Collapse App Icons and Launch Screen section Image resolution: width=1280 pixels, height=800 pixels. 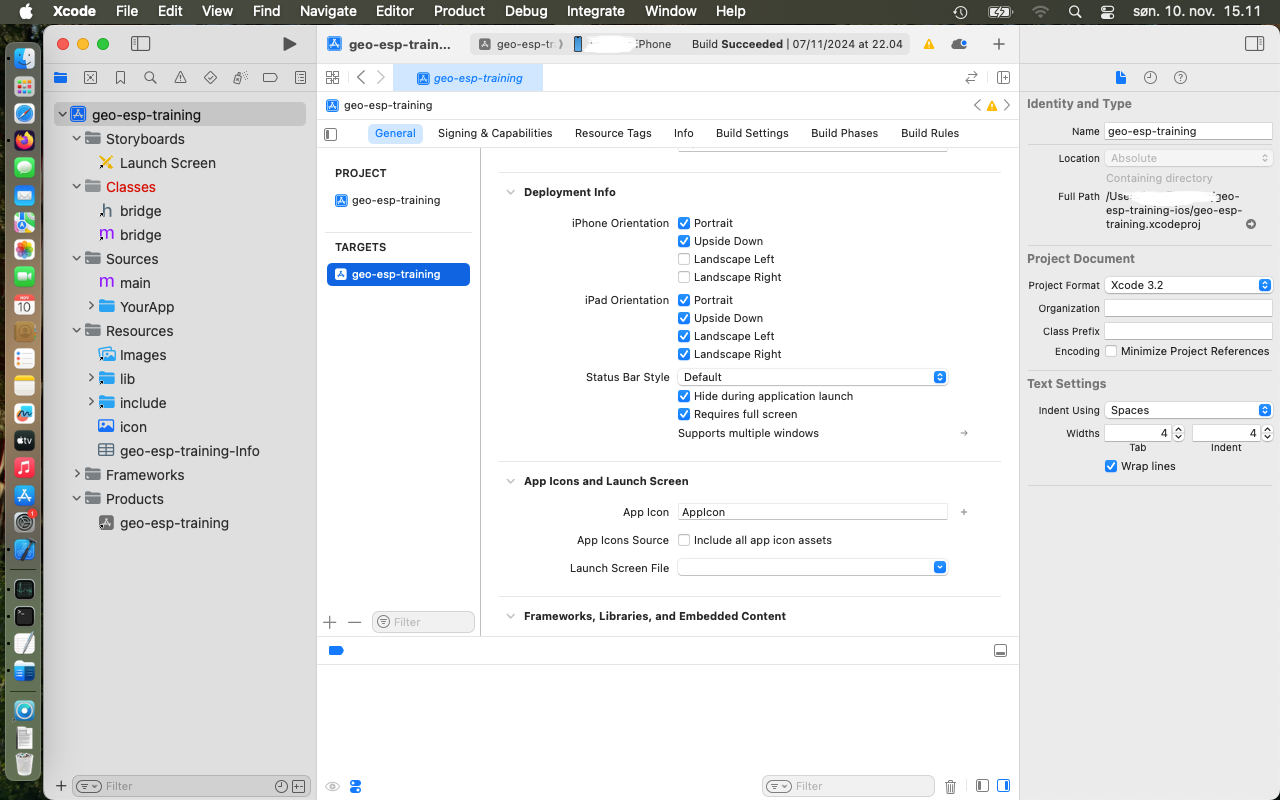pos(510,481)
